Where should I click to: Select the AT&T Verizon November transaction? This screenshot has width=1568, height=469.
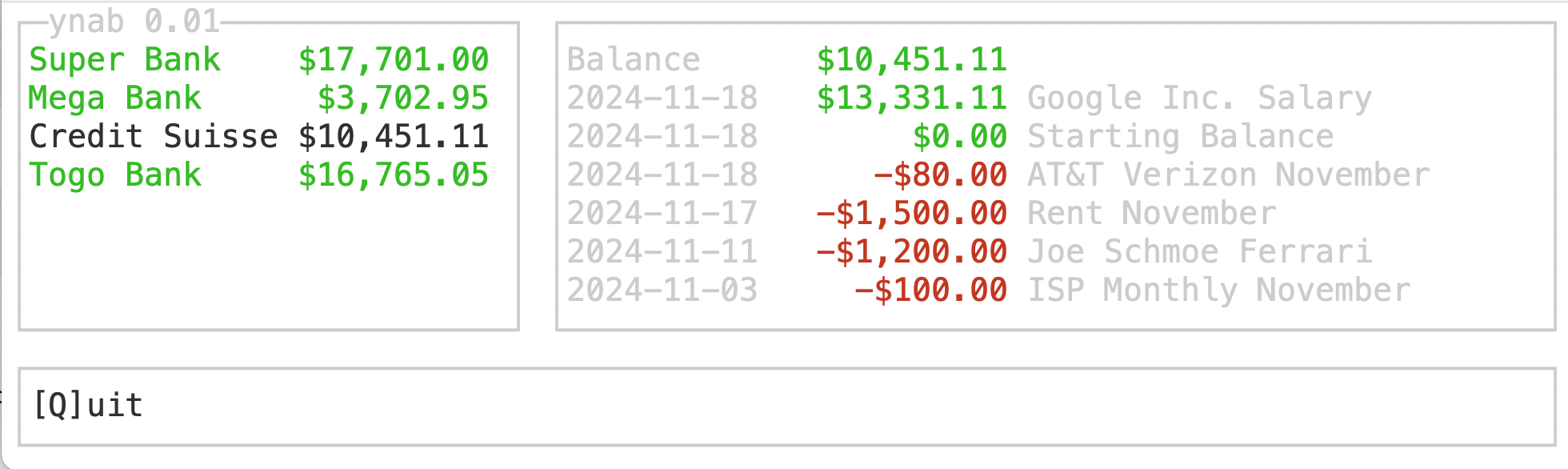(998, 175)
